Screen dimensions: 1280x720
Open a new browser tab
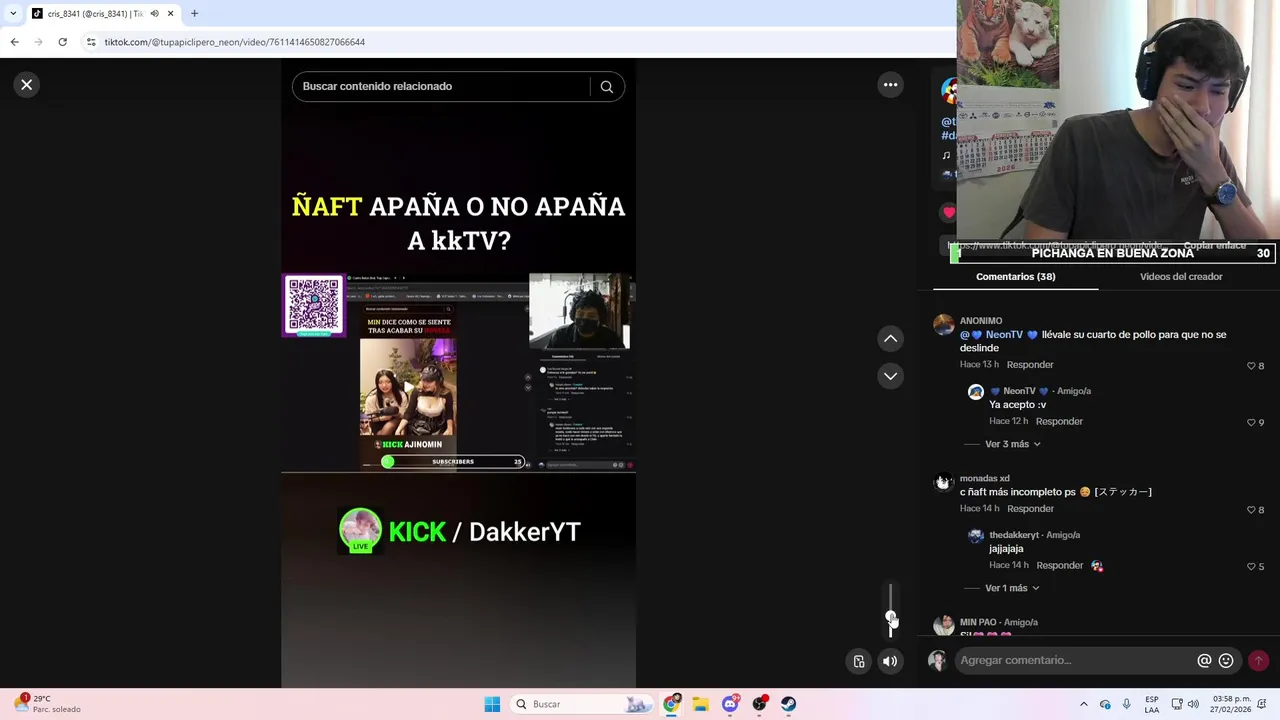pos(194,14)
